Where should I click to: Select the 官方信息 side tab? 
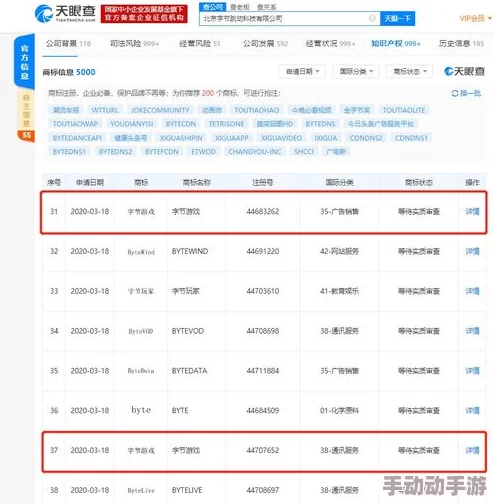point(24,62)
